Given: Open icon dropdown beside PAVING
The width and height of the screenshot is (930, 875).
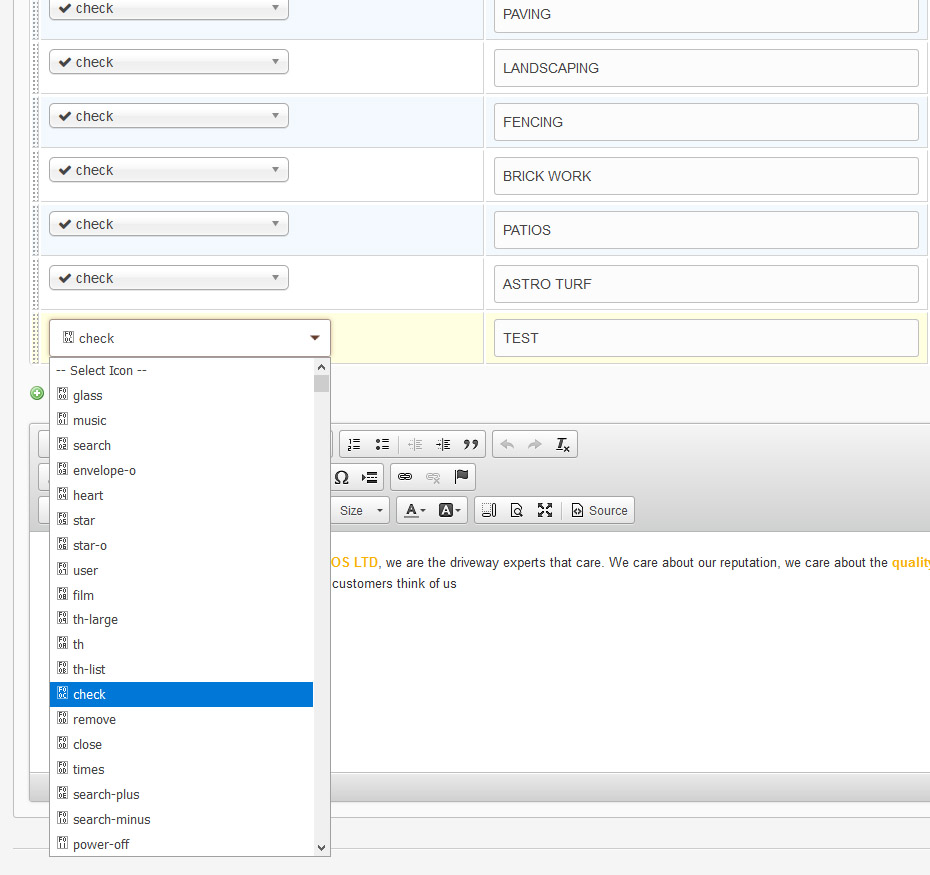Looking at the screenshot, I should point(169,9).
